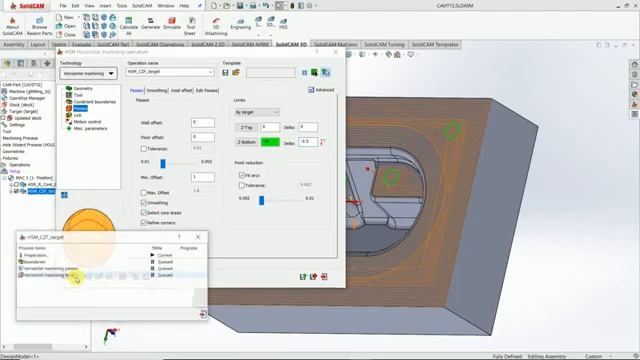Image resolution: width=640 pixels, height=360 pixels.
Task: Click the Z-Bottom button
Action: tap(246, 142)
